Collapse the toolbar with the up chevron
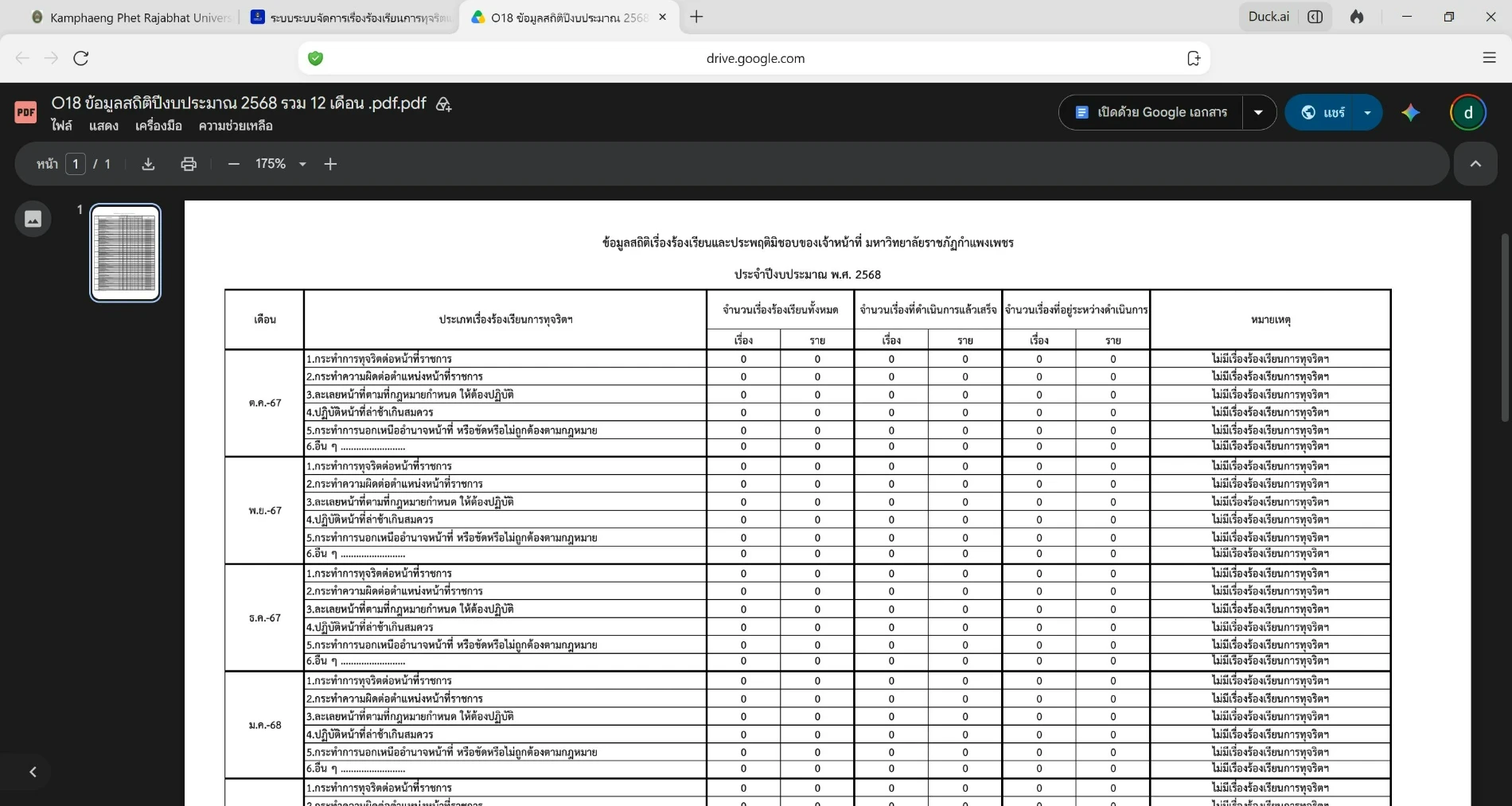 1475,164
